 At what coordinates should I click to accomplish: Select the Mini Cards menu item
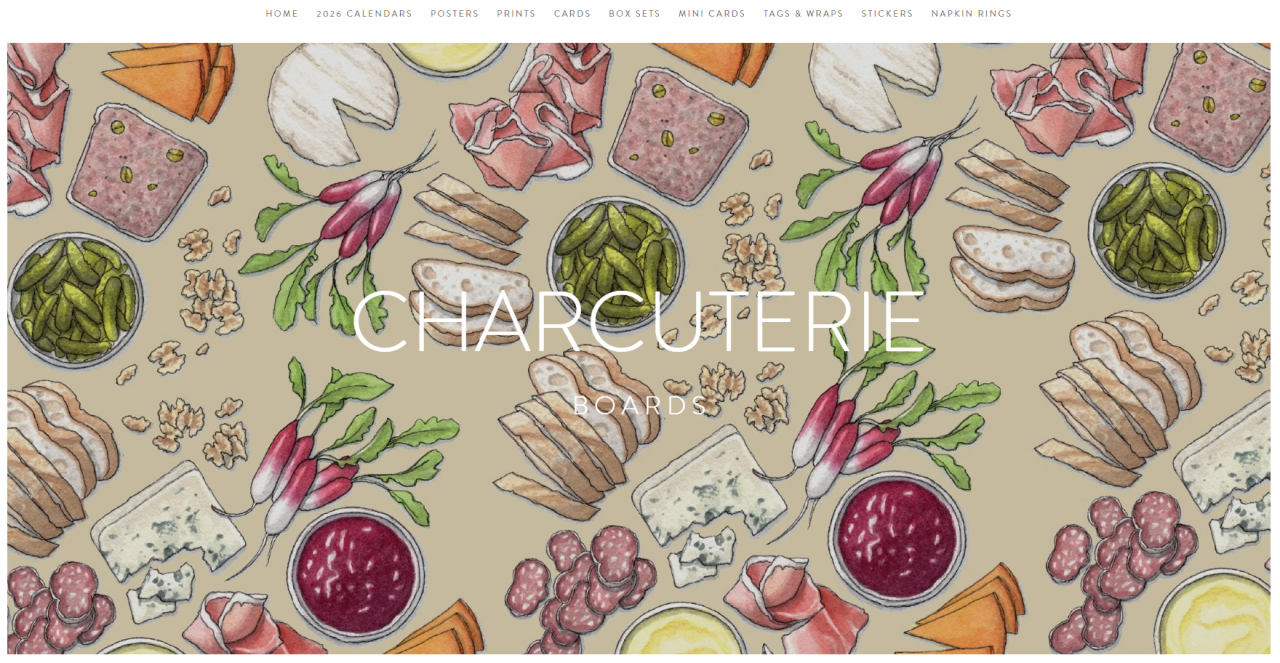pyautogui.click(x=712, y=14)
